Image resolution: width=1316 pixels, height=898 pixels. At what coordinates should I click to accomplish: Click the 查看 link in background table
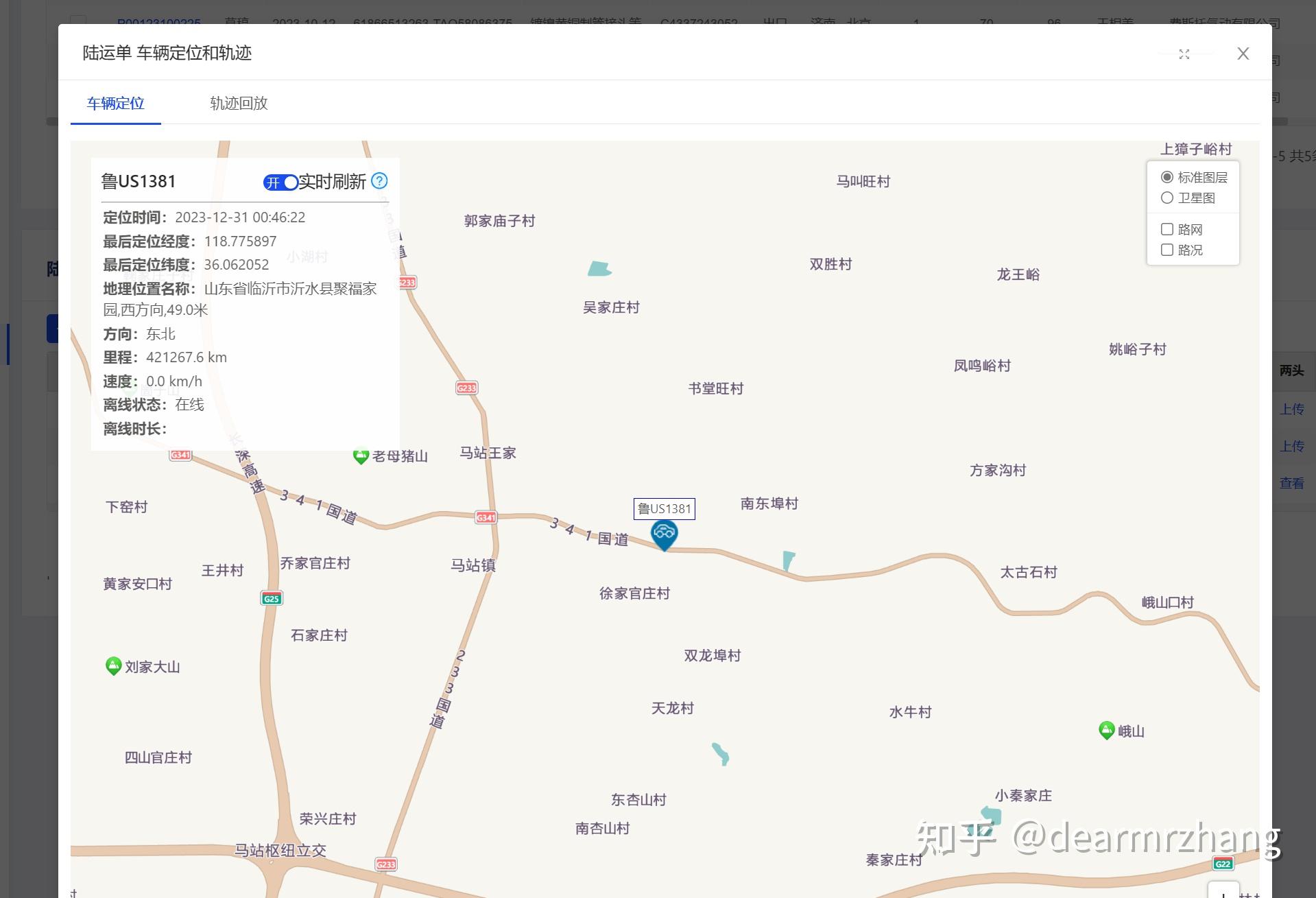pyautogui.click(x=1291, y=483)
